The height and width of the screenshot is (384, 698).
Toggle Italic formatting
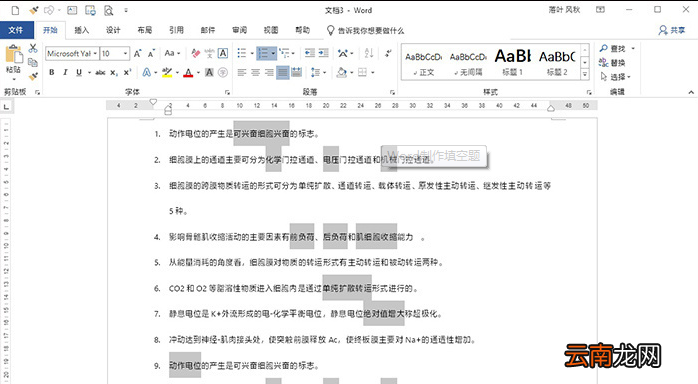point(65,73)
